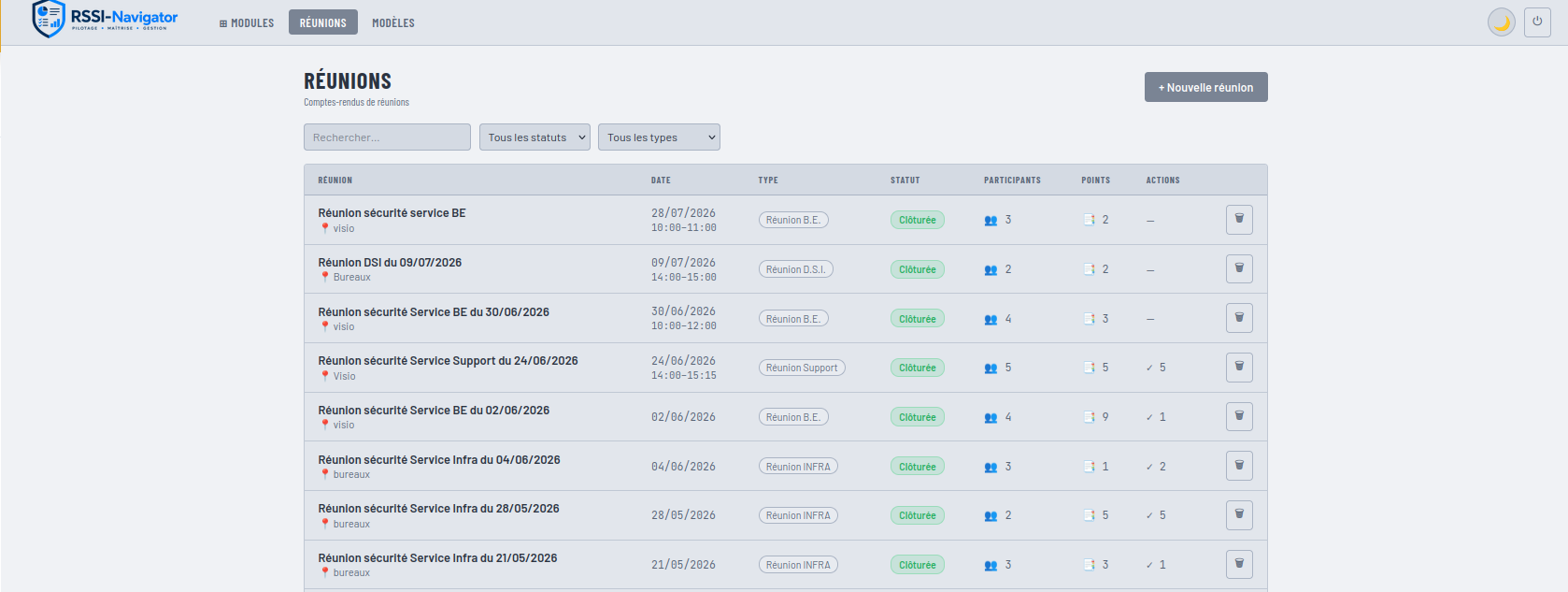Click the Statut column header
The width and height of the screenshot is (1568, 592).
click(905, 180)
